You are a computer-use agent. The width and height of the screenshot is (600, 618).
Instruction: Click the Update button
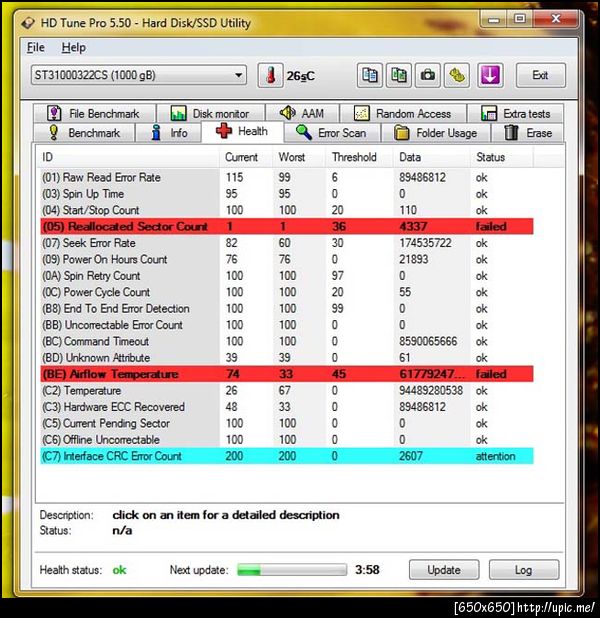coord(444,570)
